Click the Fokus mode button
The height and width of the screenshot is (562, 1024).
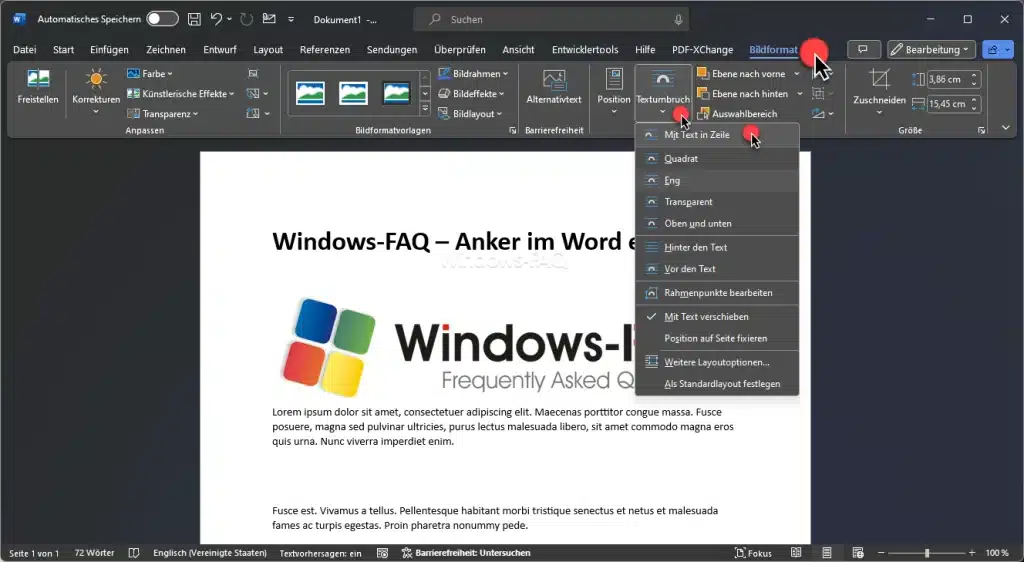[x=753, y=553]
